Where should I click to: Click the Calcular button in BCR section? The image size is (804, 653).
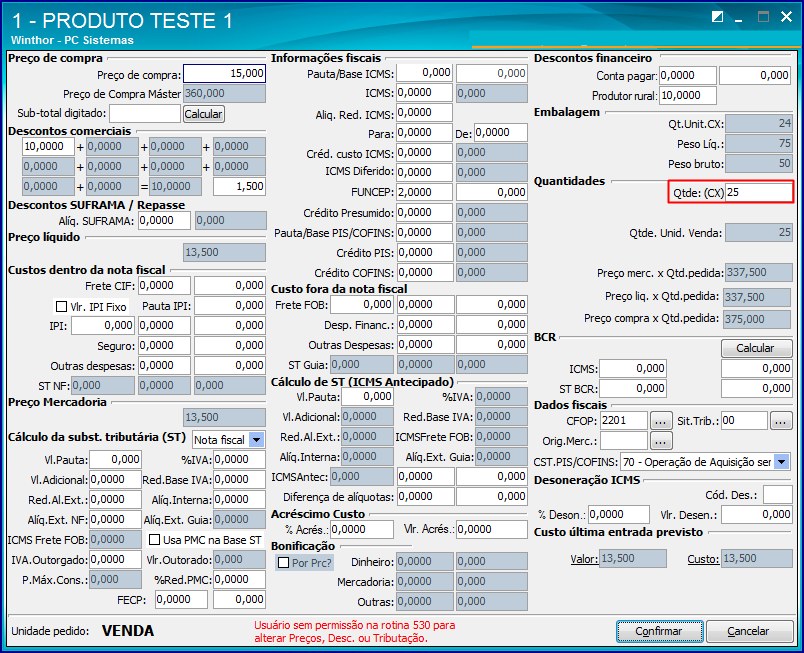(756, 349)
